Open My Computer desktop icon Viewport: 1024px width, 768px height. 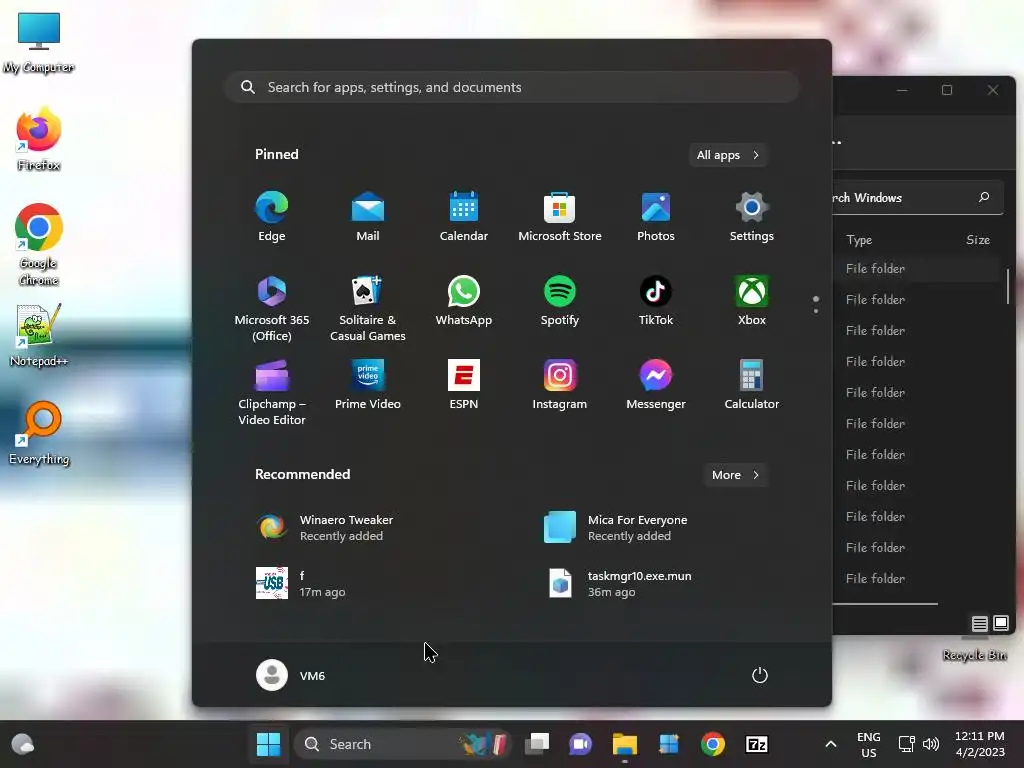(x=39, y=43)
